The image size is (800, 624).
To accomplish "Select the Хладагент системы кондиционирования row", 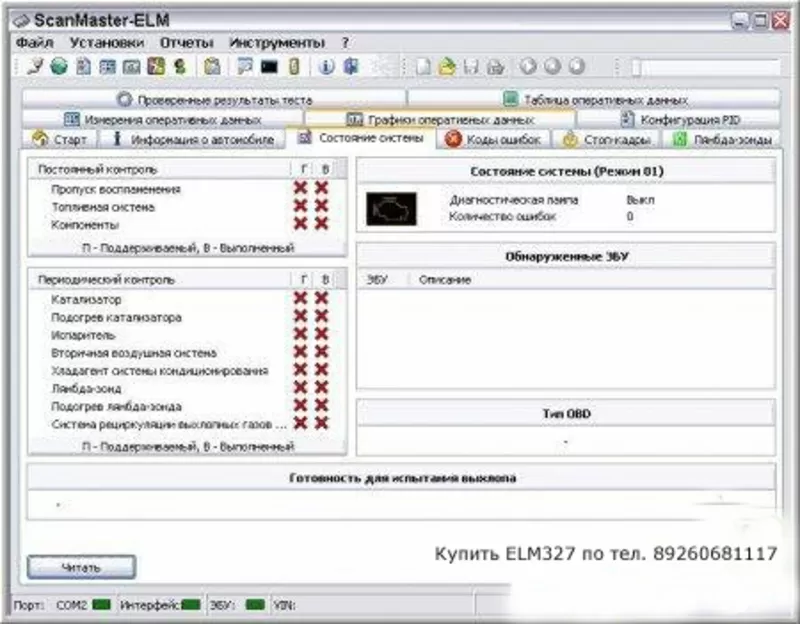I will [187, 371].
